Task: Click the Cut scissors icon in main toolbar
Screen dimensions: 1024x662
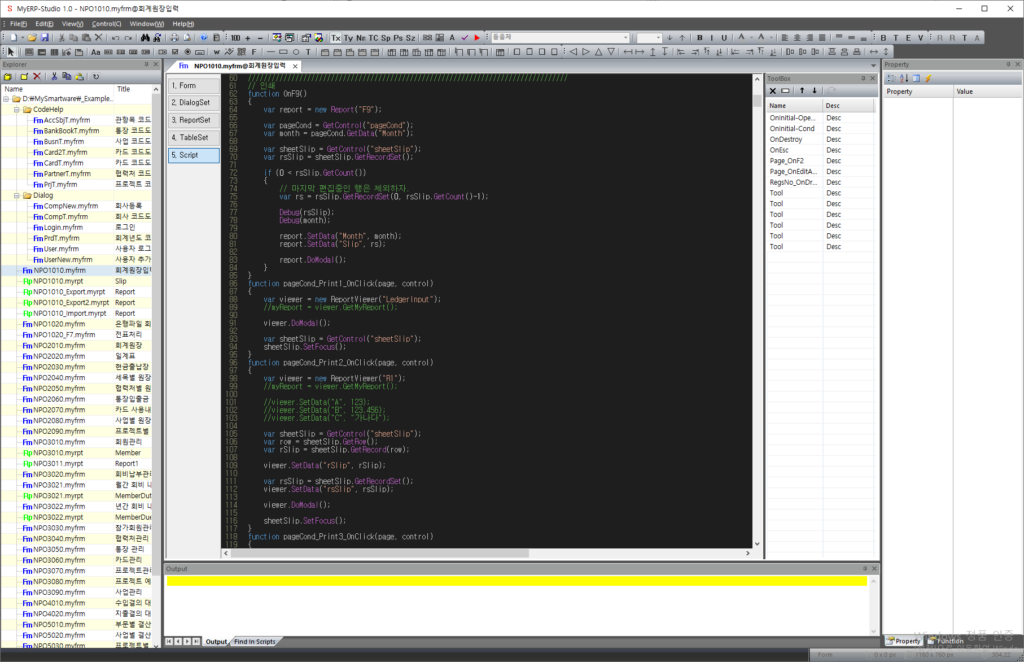Action: [62, 38]
